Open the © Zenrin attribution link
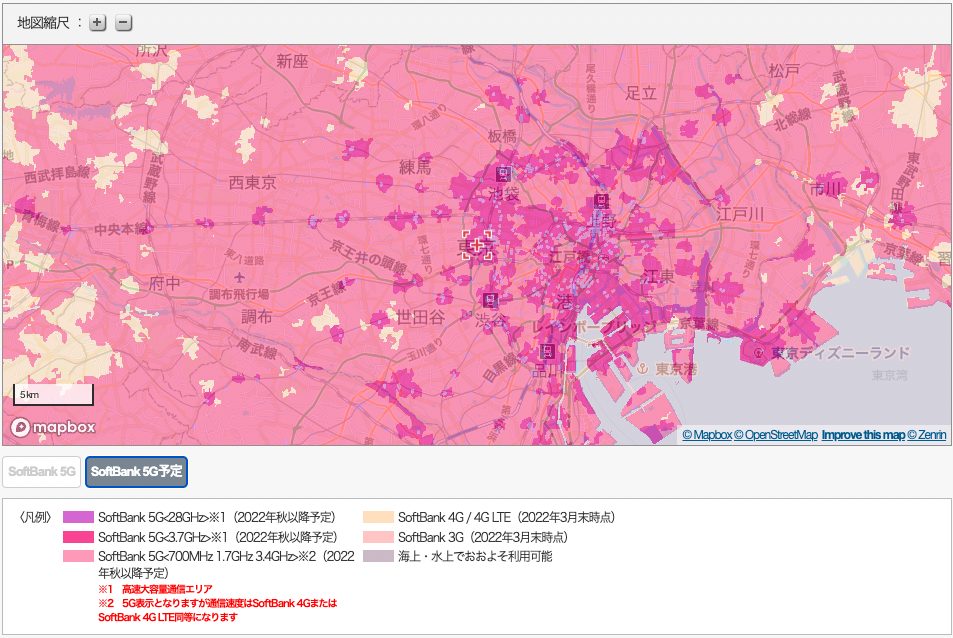 tap(926, 435)
